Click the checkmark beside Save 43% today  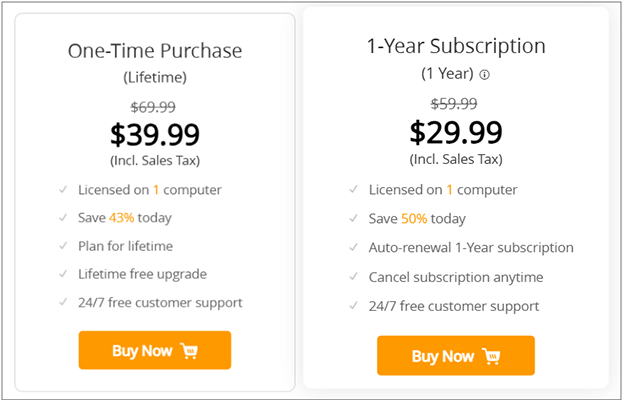pos(63,218)
